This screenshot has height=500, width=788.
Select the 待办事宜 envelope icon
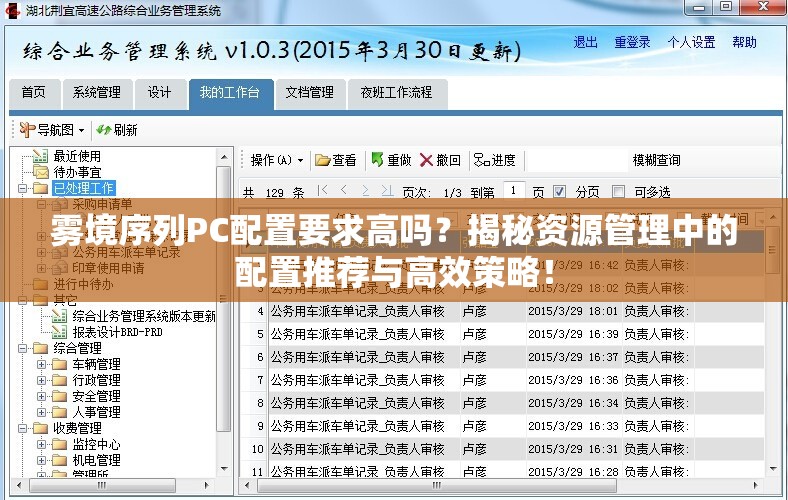pos(41,172)
